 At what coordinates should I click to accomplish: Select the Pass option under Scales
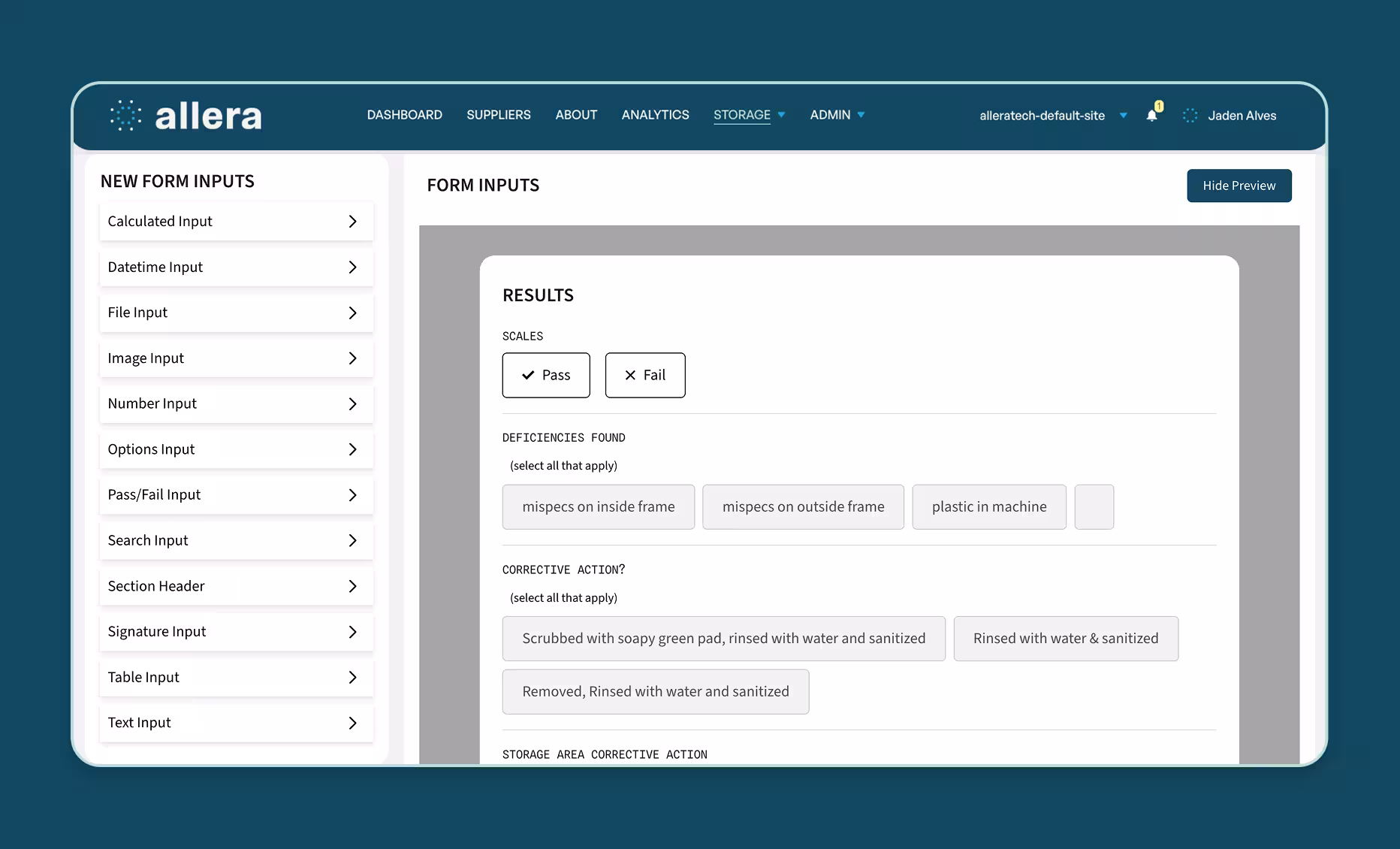[546, 375]
